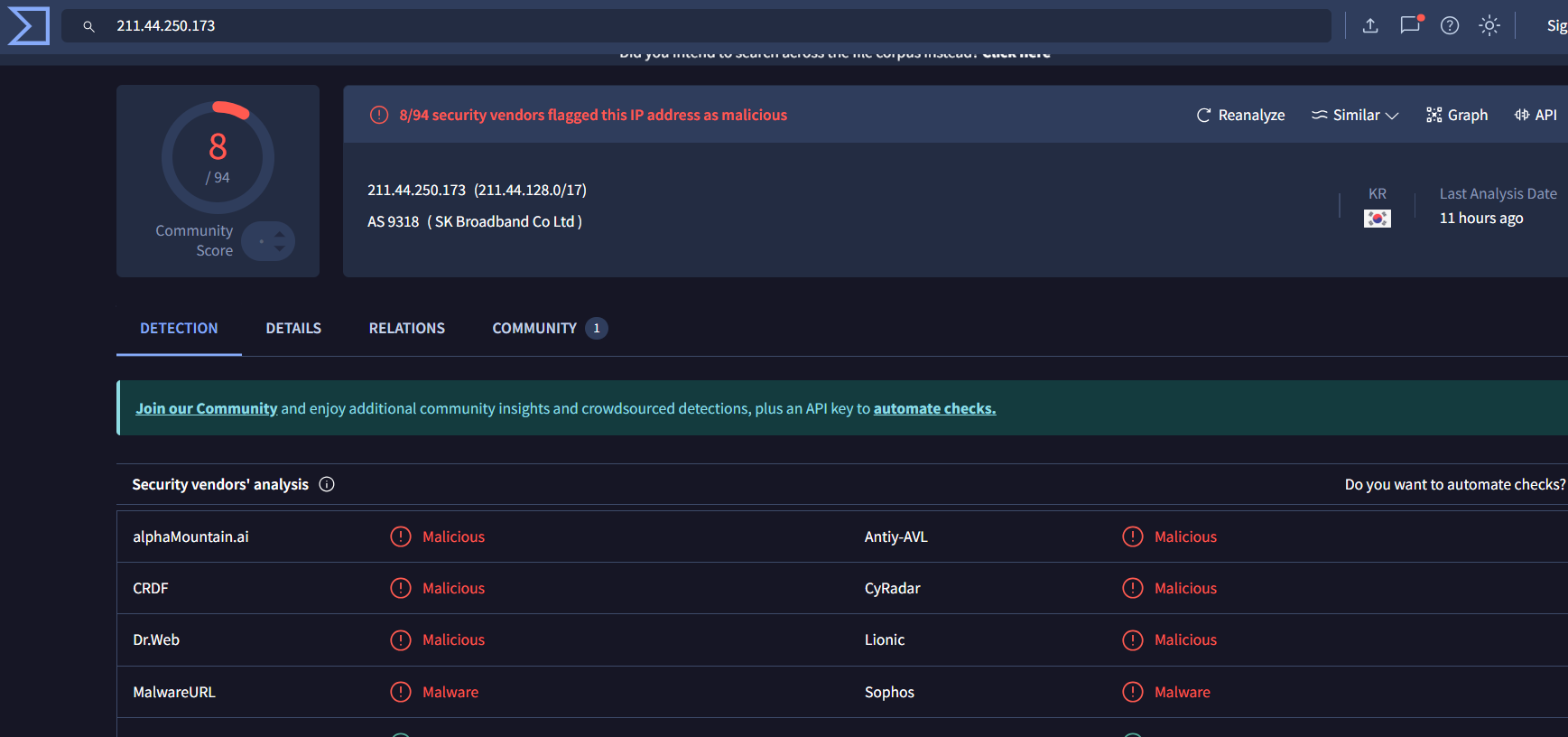Screen dimensions: 1568x737
Task: Click Malware verdict in Sophos row
Action: coord(1183,692)
